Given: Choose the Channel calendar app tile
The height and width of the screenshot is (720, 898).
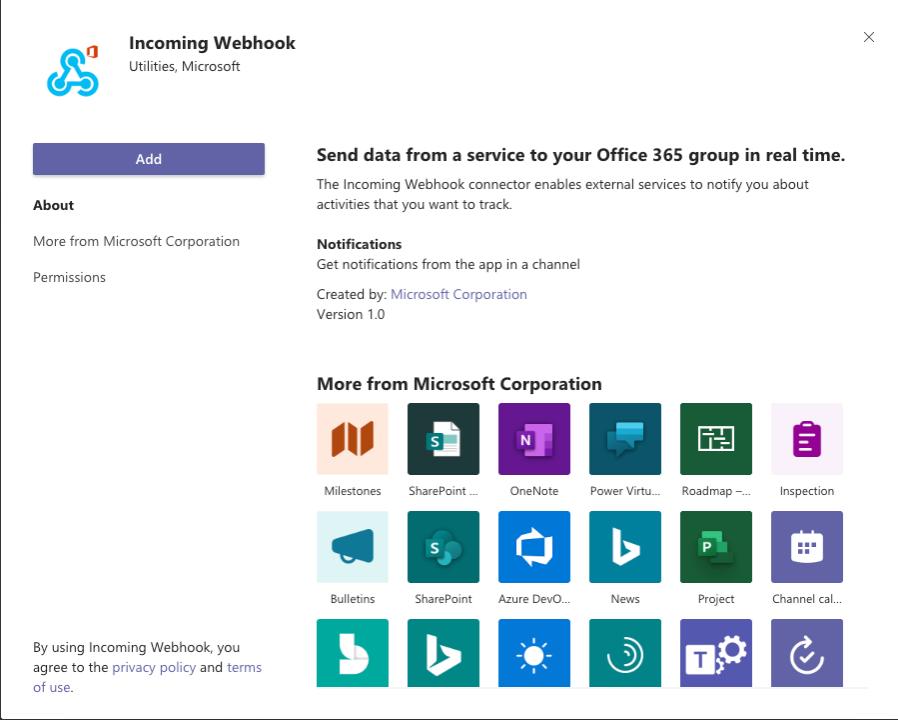Looking at the screenshot, I should click(807, 547).
